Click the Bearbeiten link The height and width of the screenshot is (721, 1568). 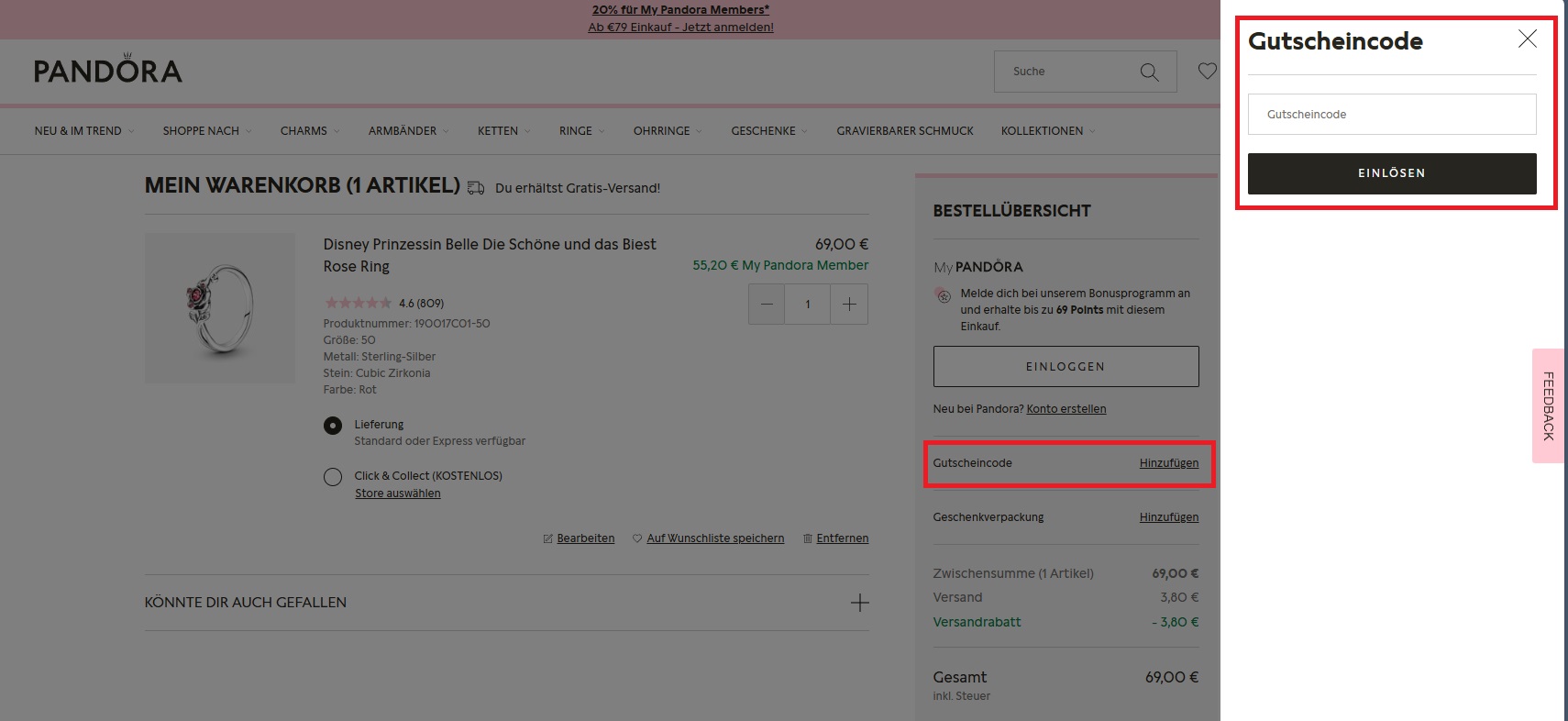click(586, 538)
